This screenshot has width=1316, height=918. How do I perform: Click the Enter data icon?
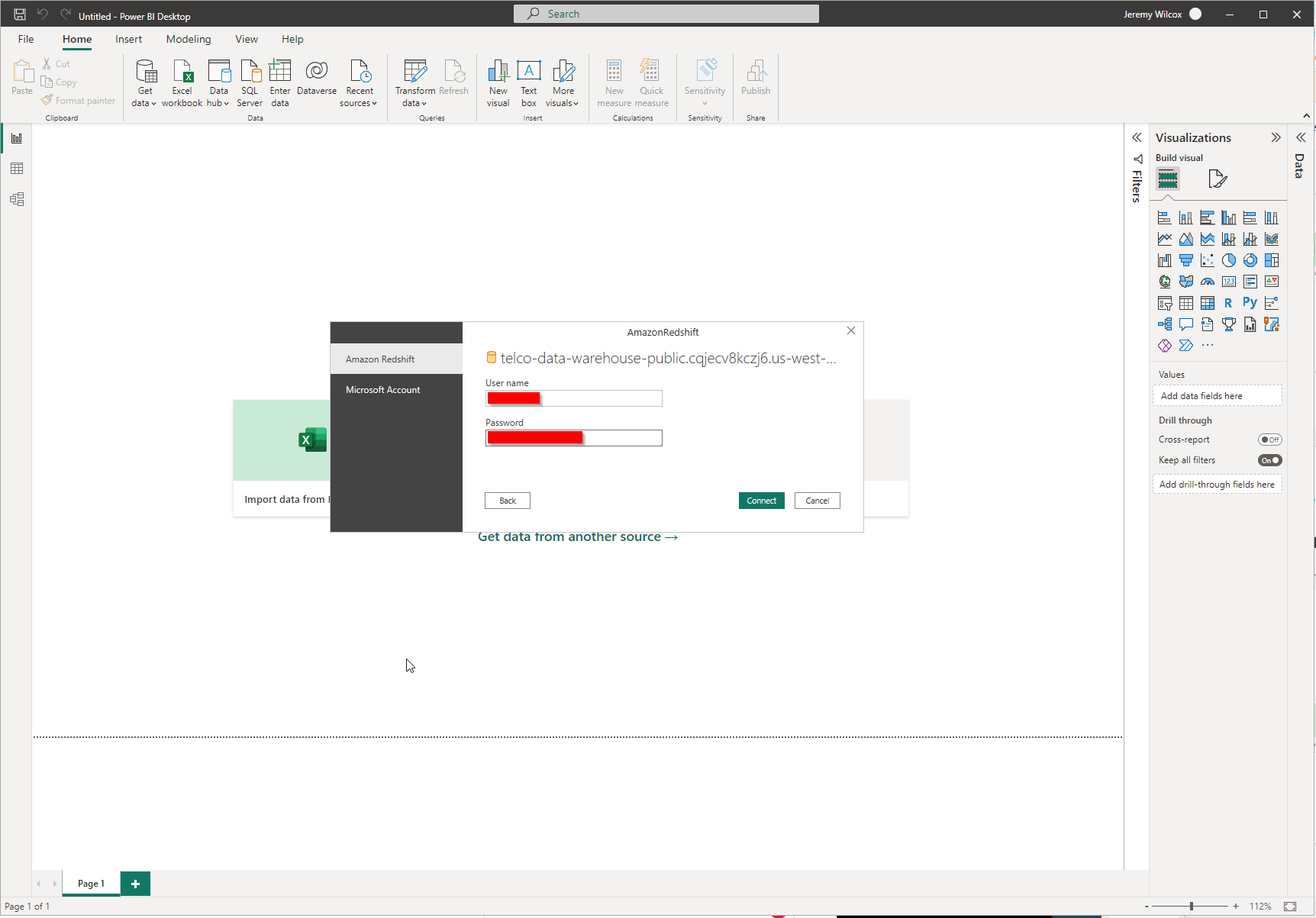click(280, 83)
